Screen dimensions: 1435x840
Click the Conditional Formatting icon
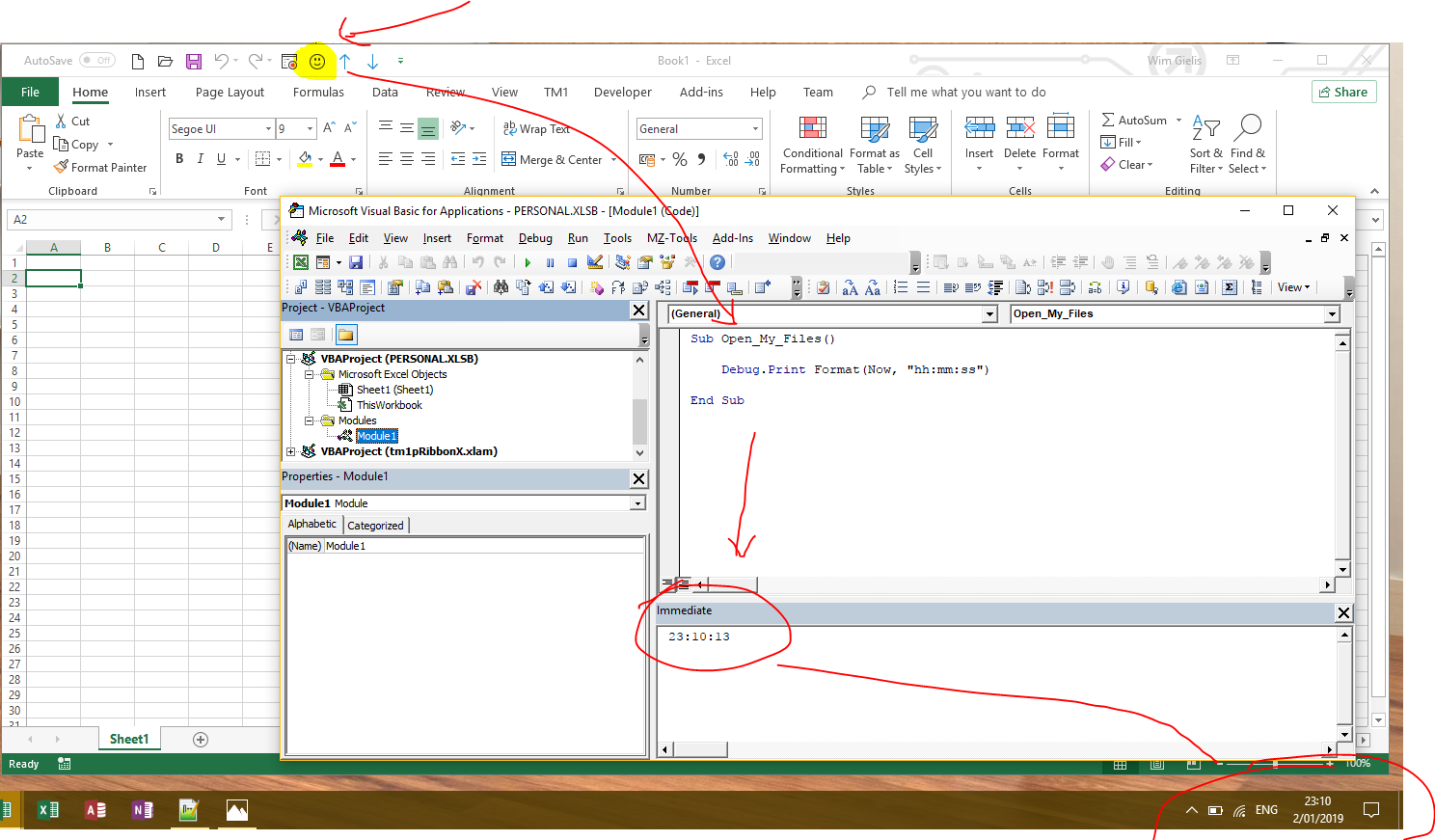812,145
